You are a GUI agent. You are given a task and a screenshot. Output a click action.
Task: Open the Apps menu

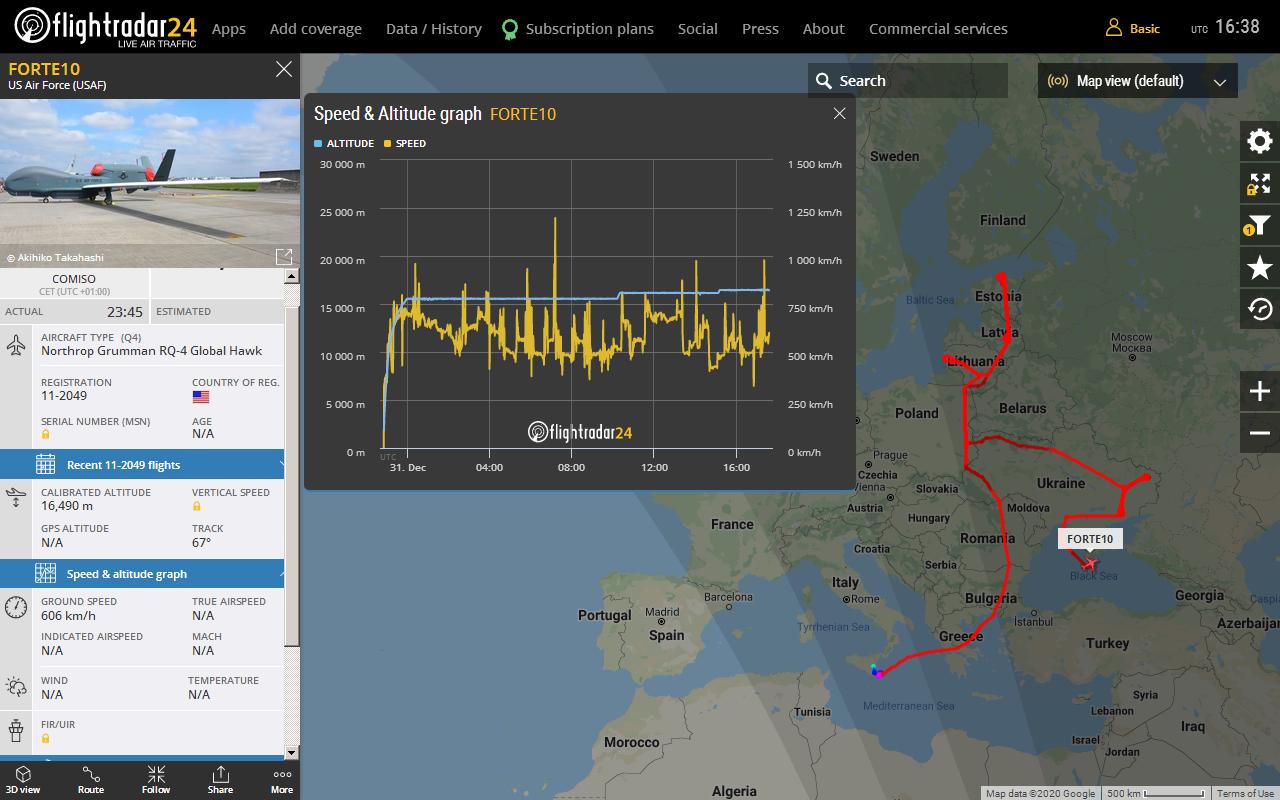pos(229,28)
